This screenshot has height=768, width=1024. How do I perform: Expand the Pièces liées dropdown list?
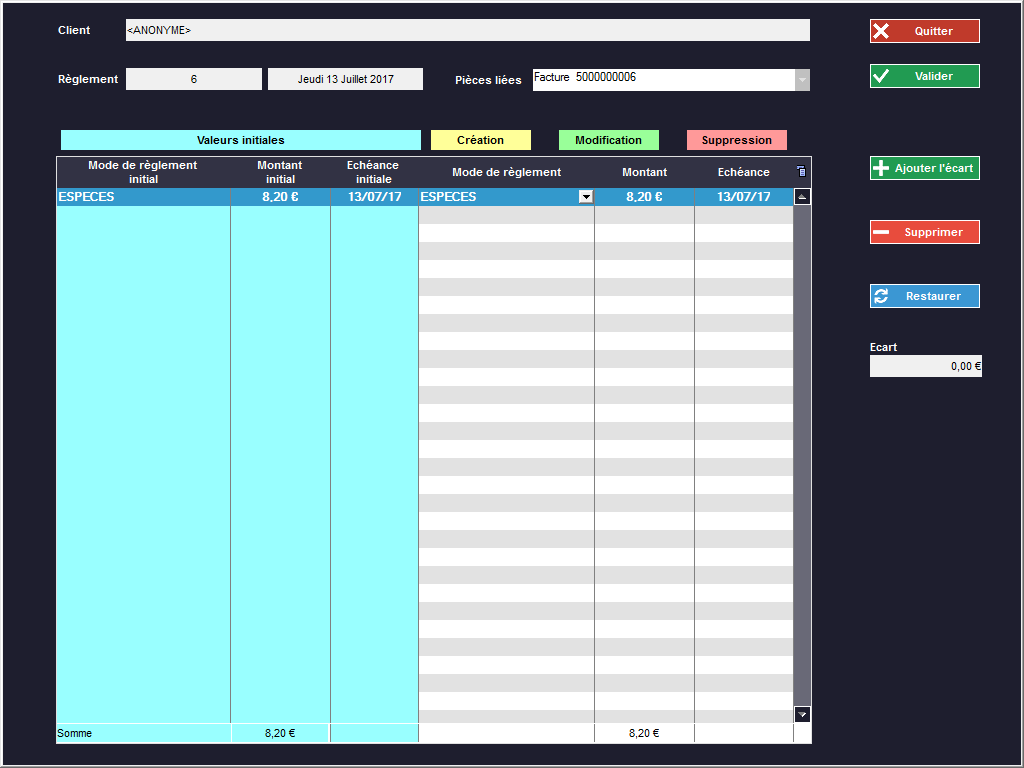pyautogui.click(x=801, y=80)
